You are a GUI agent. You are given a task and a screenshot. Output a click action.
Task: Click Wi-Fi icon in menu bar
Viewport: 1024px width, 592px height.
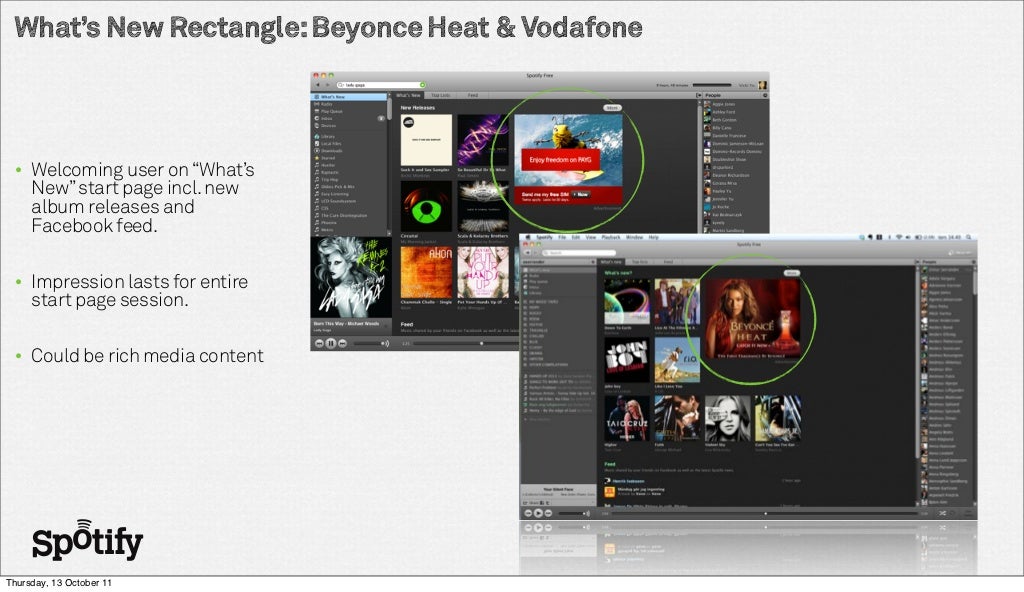[x=899, y=237]
